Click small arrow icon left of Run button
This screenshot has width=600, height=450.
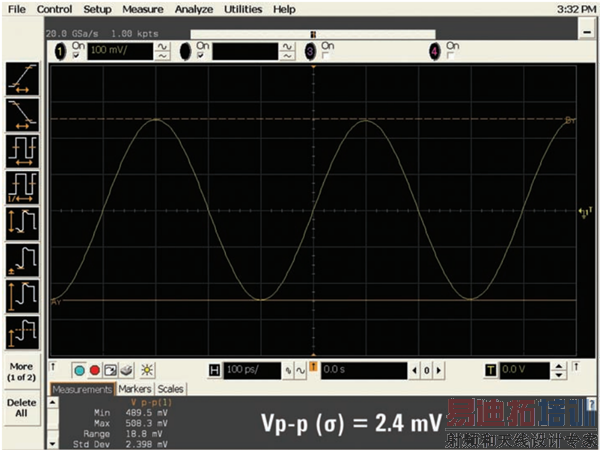54,367
